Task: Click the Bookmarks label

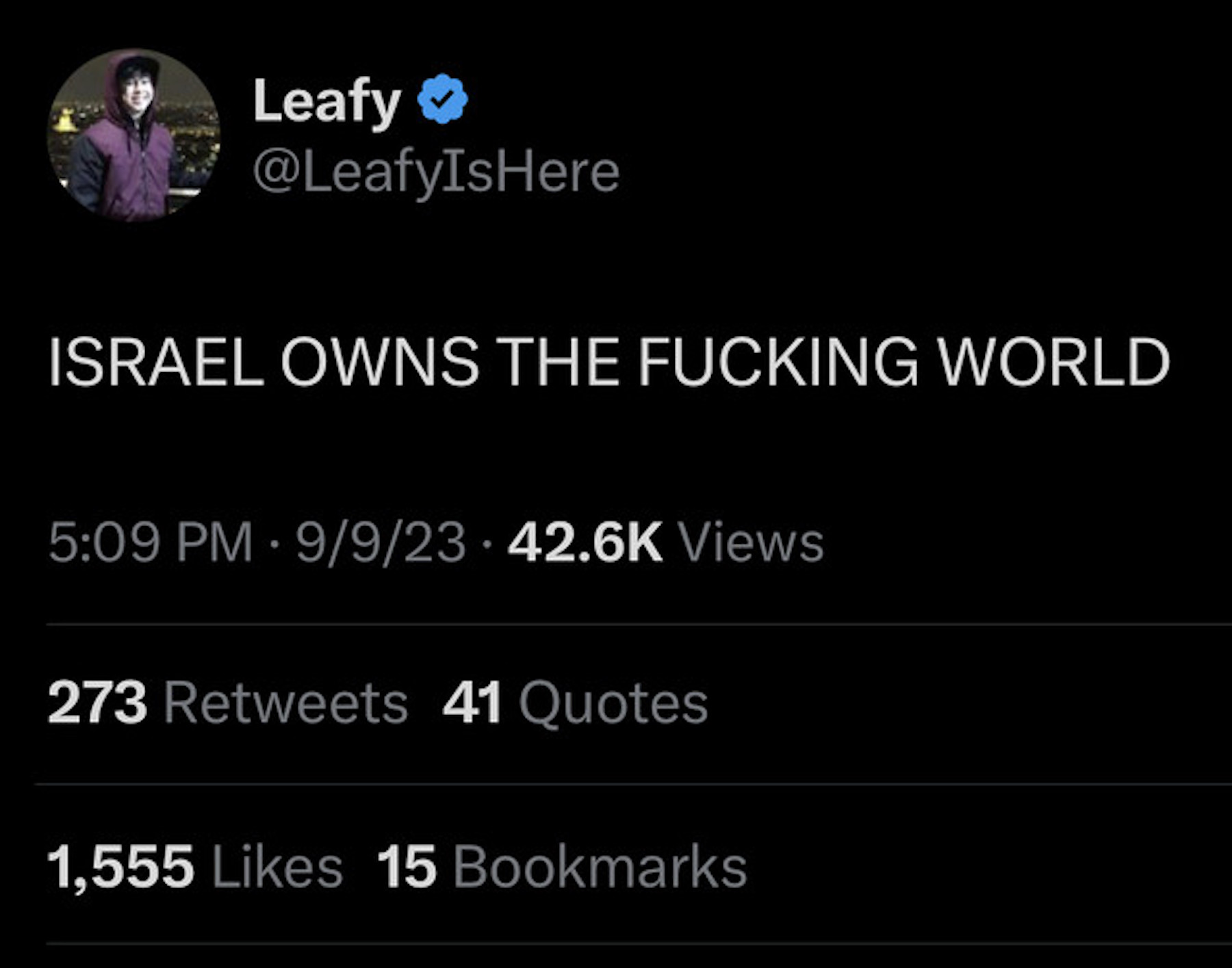Action: click(x=600, y=866)
